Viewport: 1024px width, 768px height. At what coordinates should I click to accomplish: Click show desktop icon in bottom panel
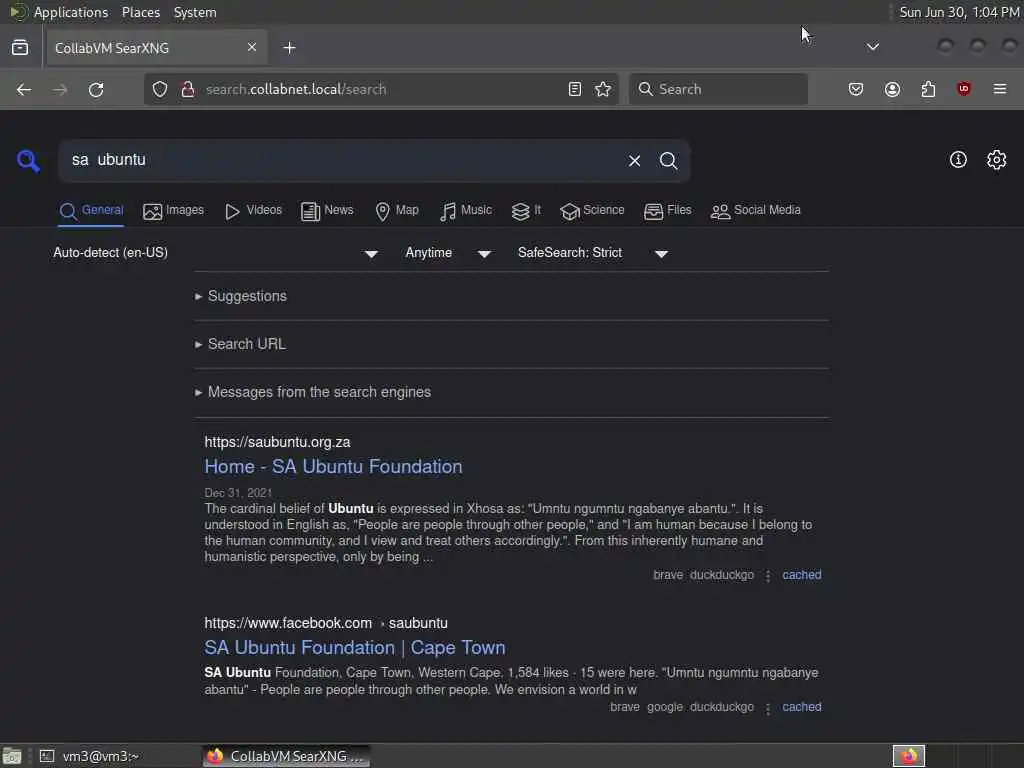12,756
